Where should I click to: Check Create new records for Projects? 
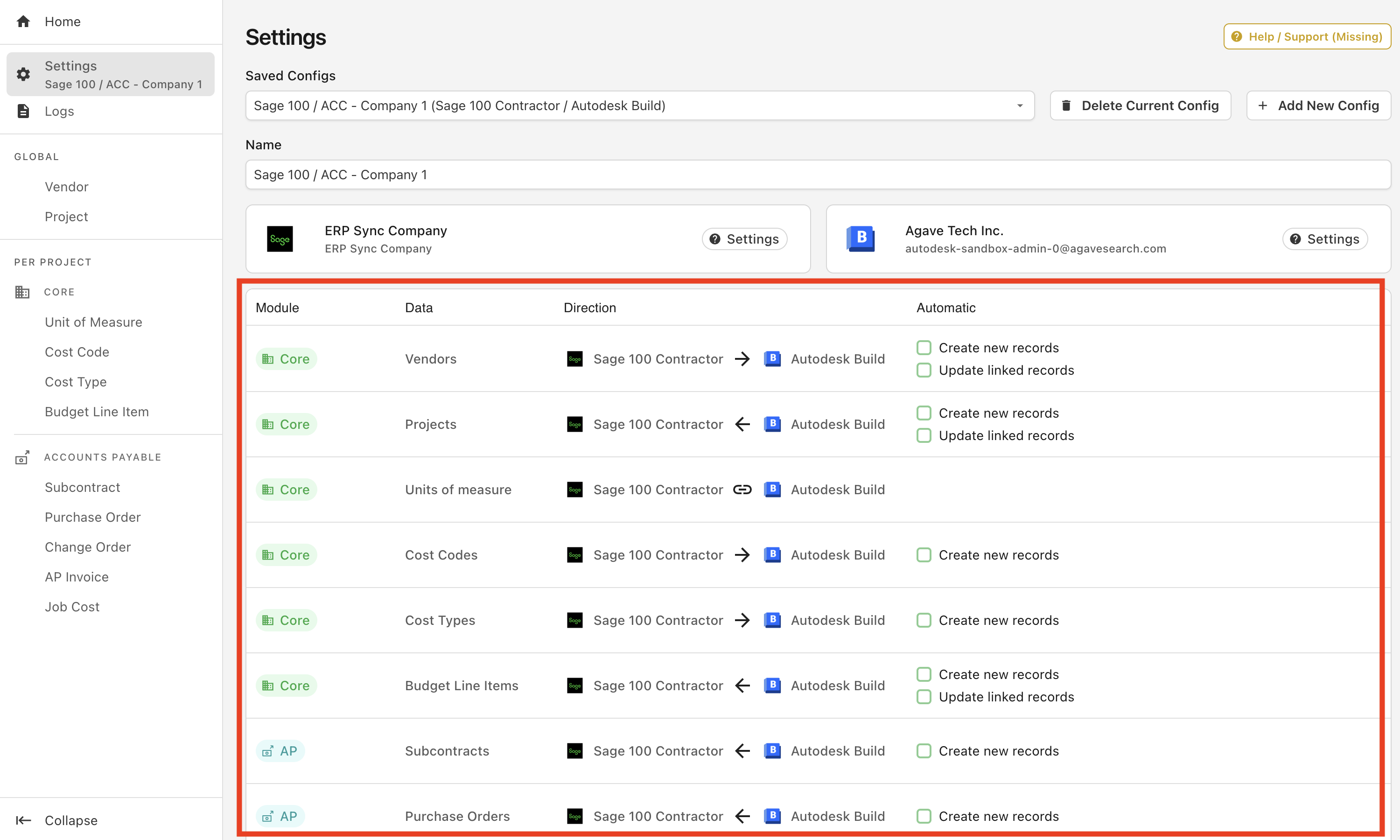924,413
